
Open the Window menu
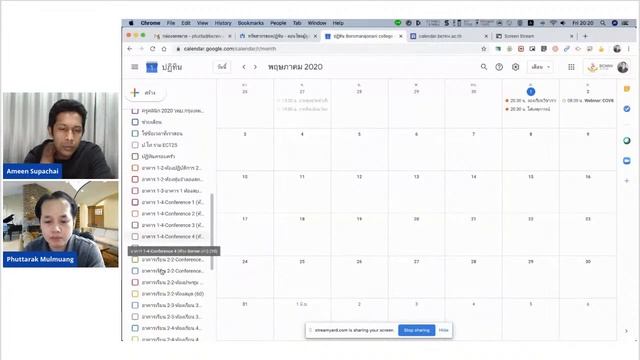click(x=317, y=23)
